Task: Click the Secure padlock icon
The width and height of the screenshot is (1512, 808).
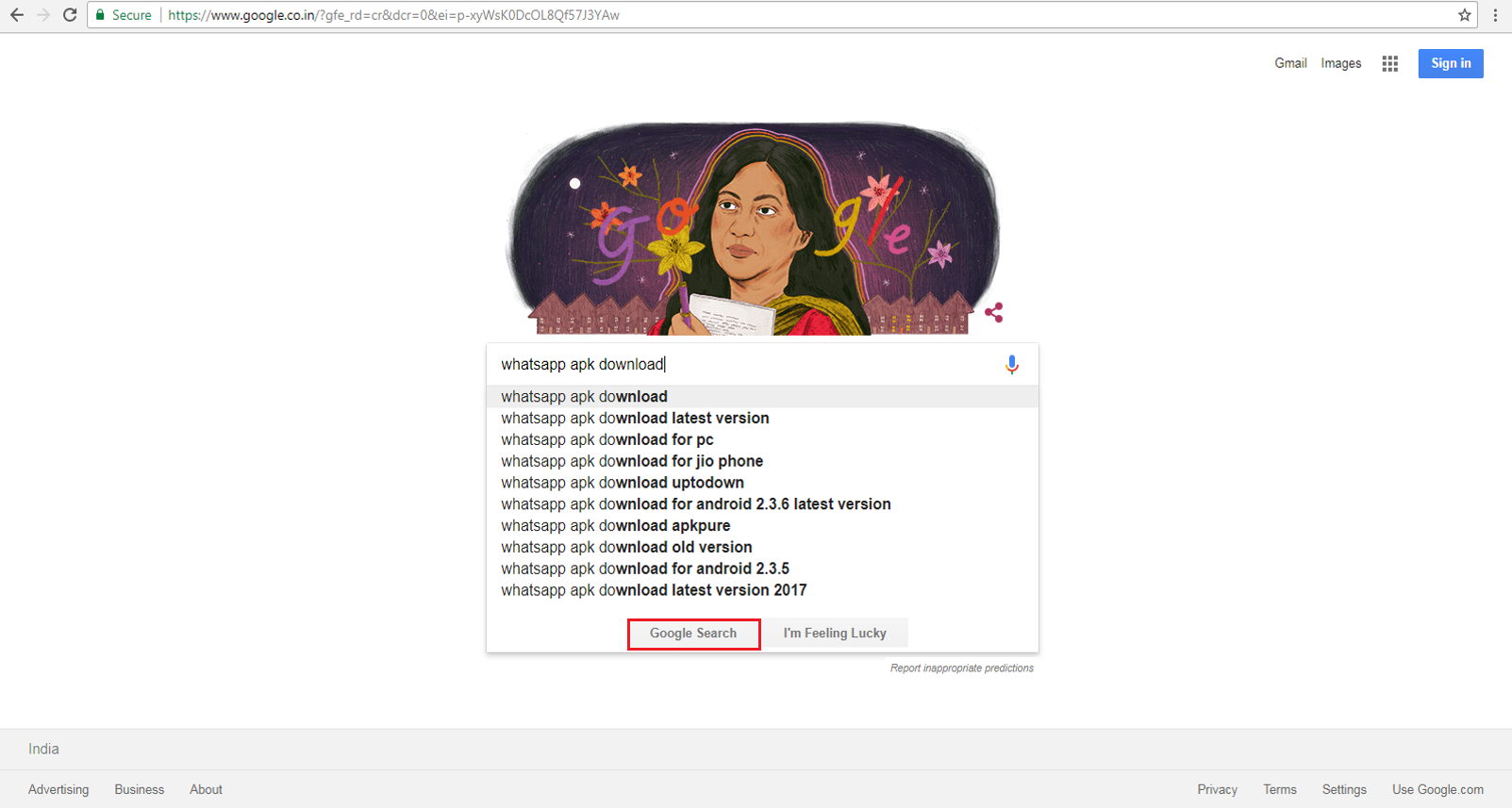Action: pos(100,15)
